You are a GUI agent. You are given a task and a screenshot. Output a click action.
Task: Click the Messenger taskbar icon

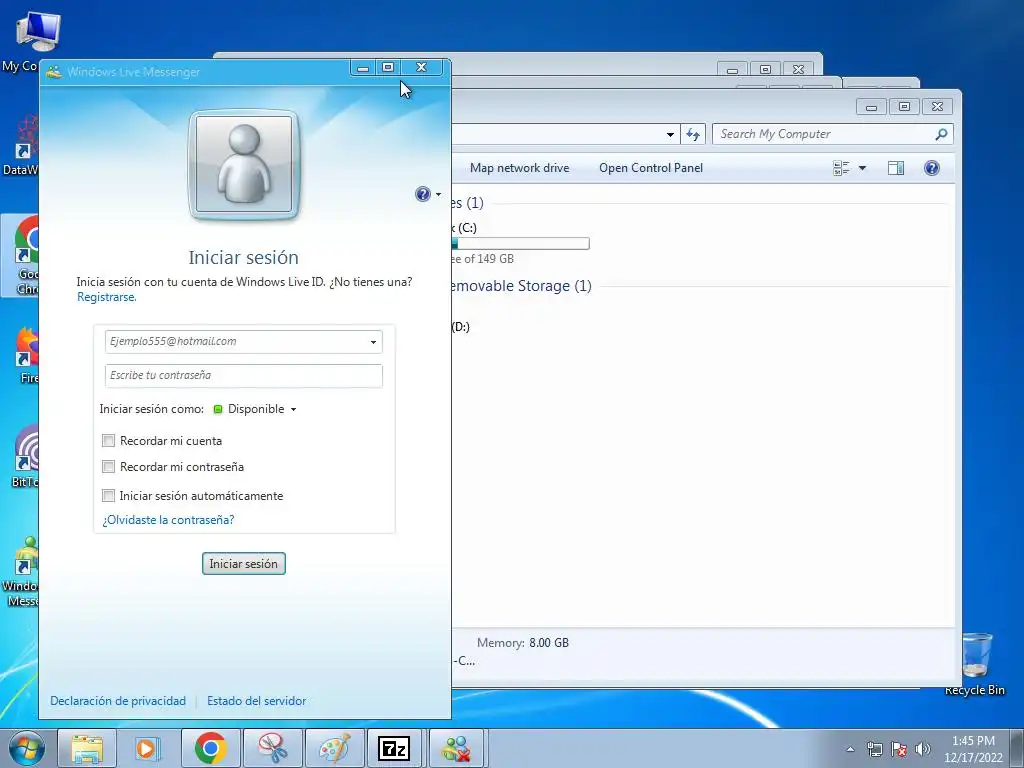point(456,748)
